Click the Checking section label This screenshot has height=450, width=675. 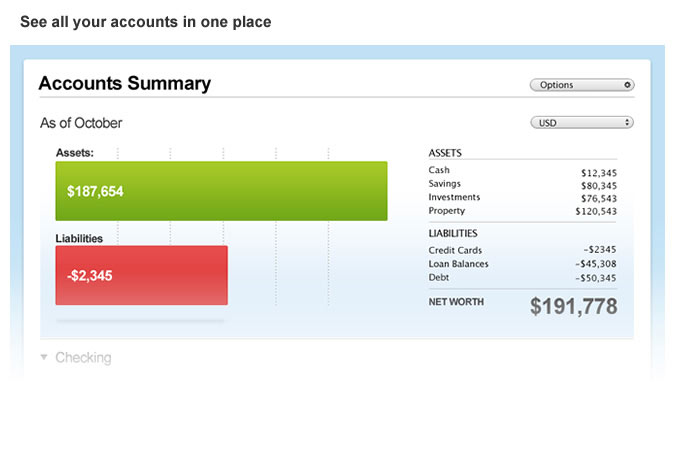point(83,357)
